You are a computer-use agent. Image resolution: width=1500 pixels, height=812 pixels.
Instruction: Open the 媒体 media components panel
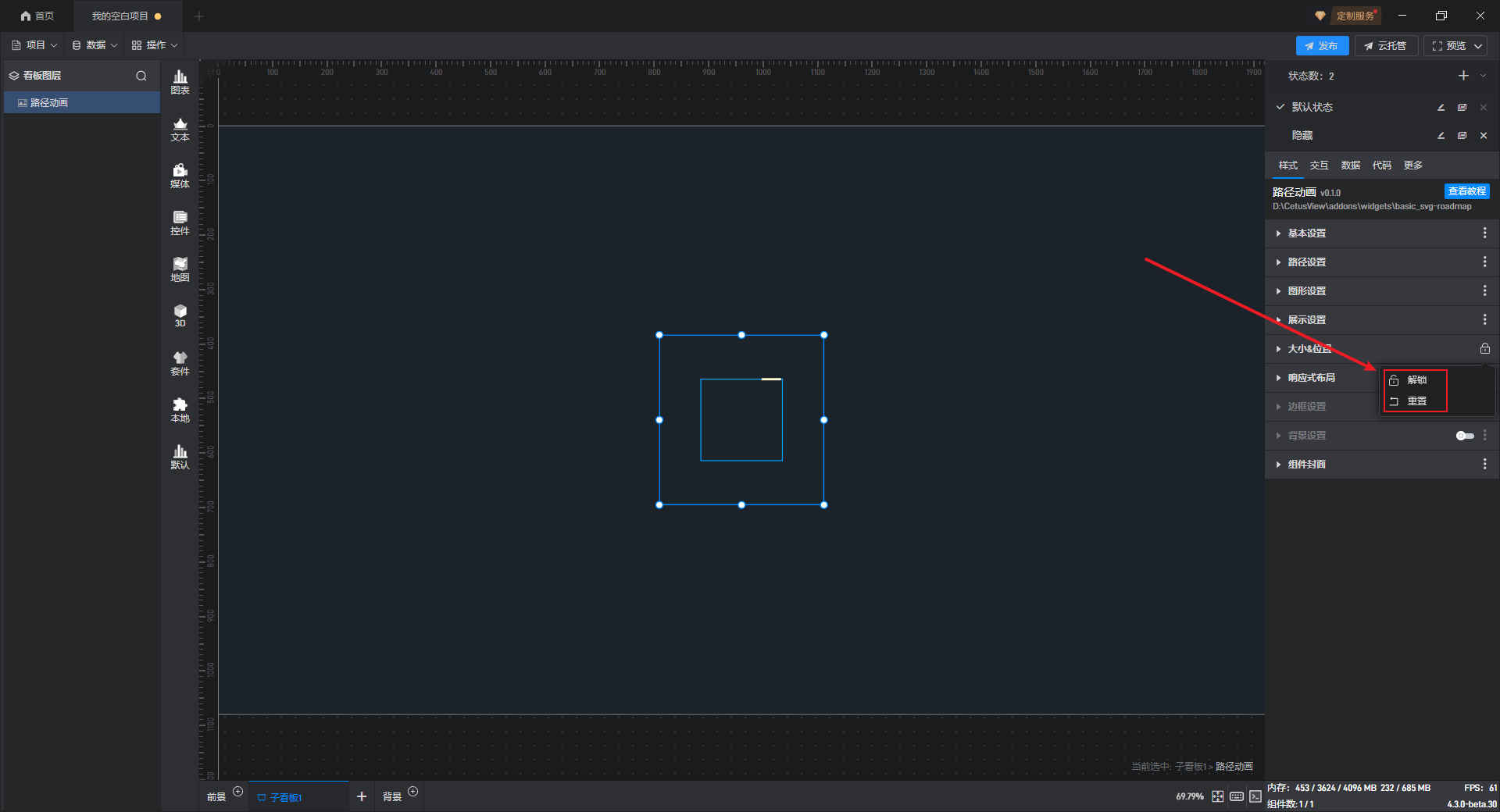click(180, 176)
